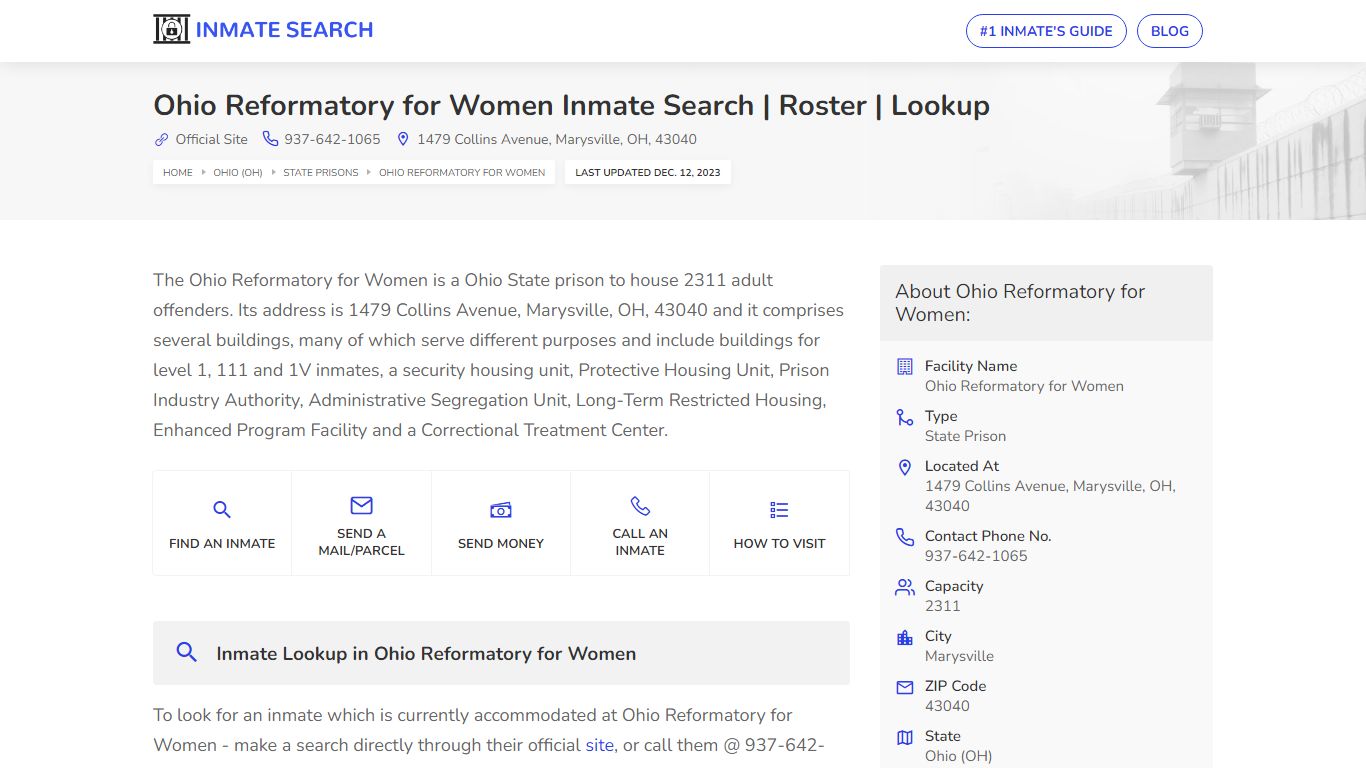Click the header address 1479 Collins Avenue
This screenshot has height=768, width=1366.
pos(557,139)
